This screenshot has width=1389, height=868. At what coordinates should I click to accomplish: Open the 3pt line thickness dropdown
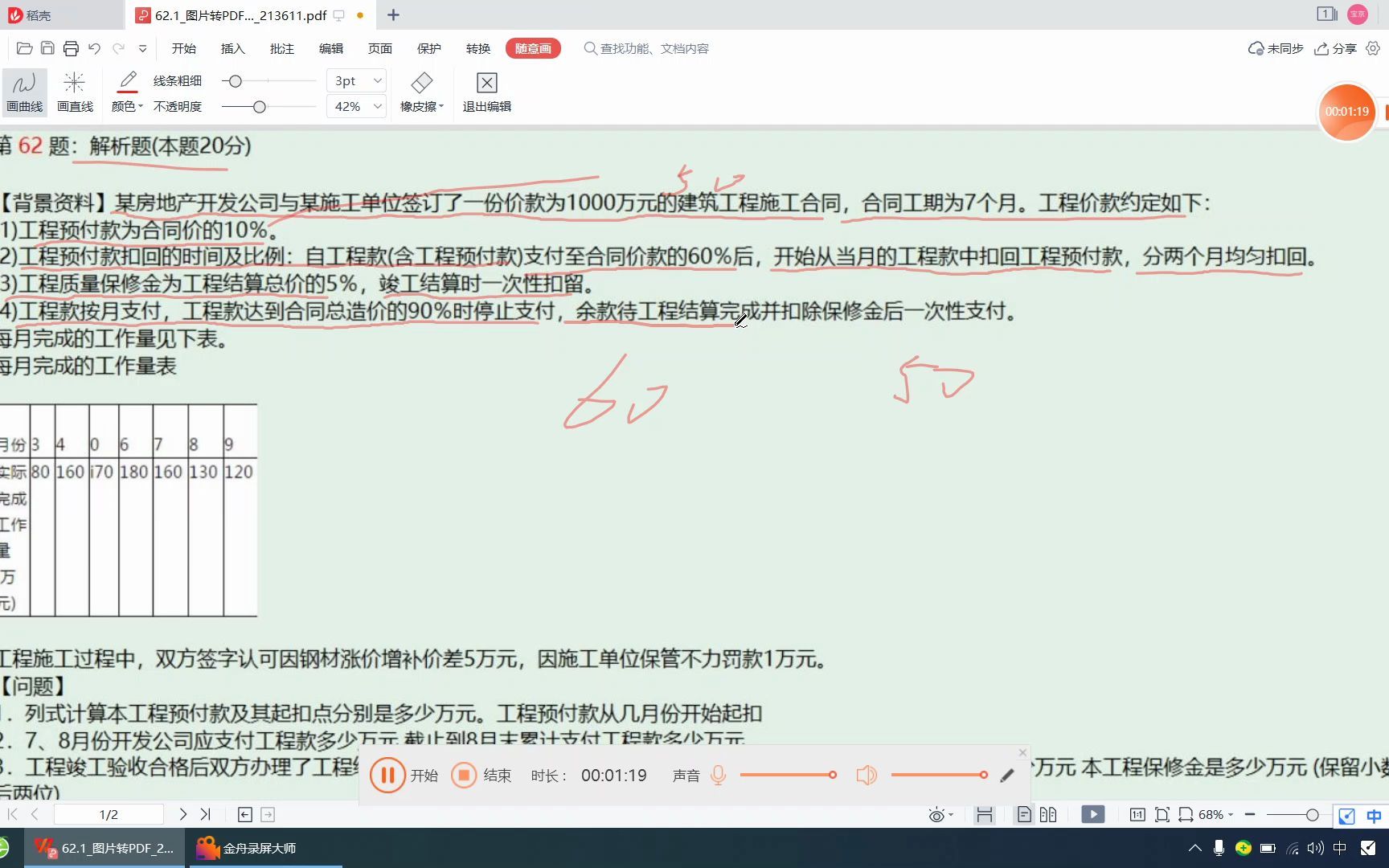click(356, 80)
